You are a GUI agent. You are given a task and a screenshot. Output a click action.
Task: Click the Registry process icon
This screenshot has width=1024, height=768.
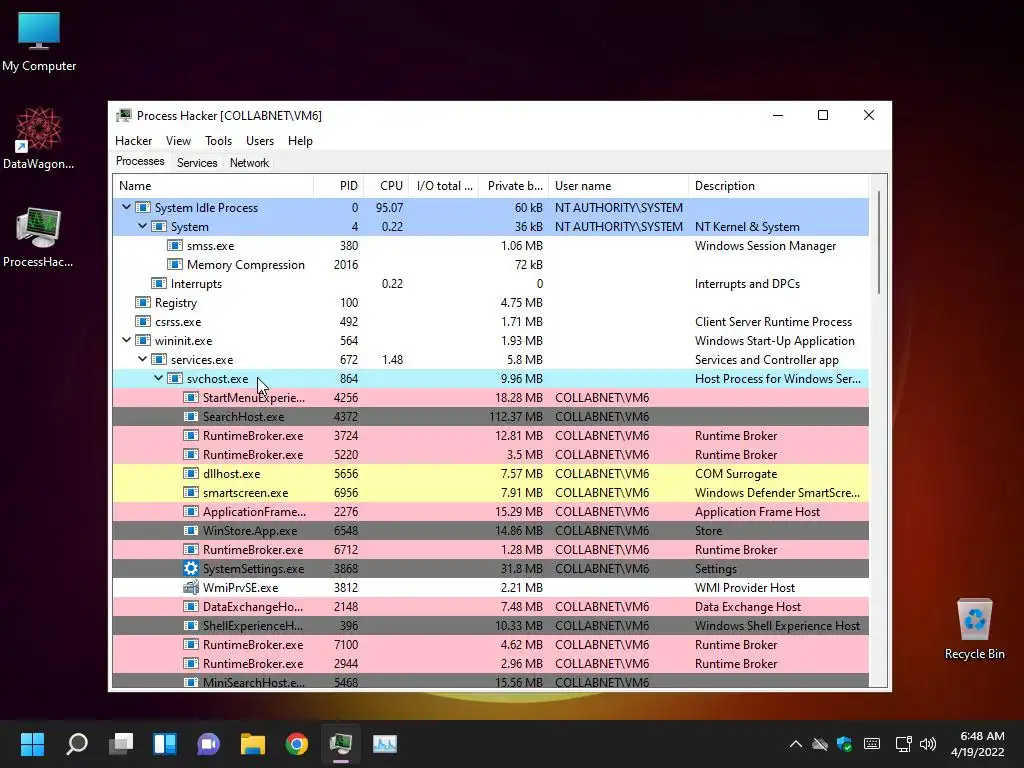[x=142, y=302]
